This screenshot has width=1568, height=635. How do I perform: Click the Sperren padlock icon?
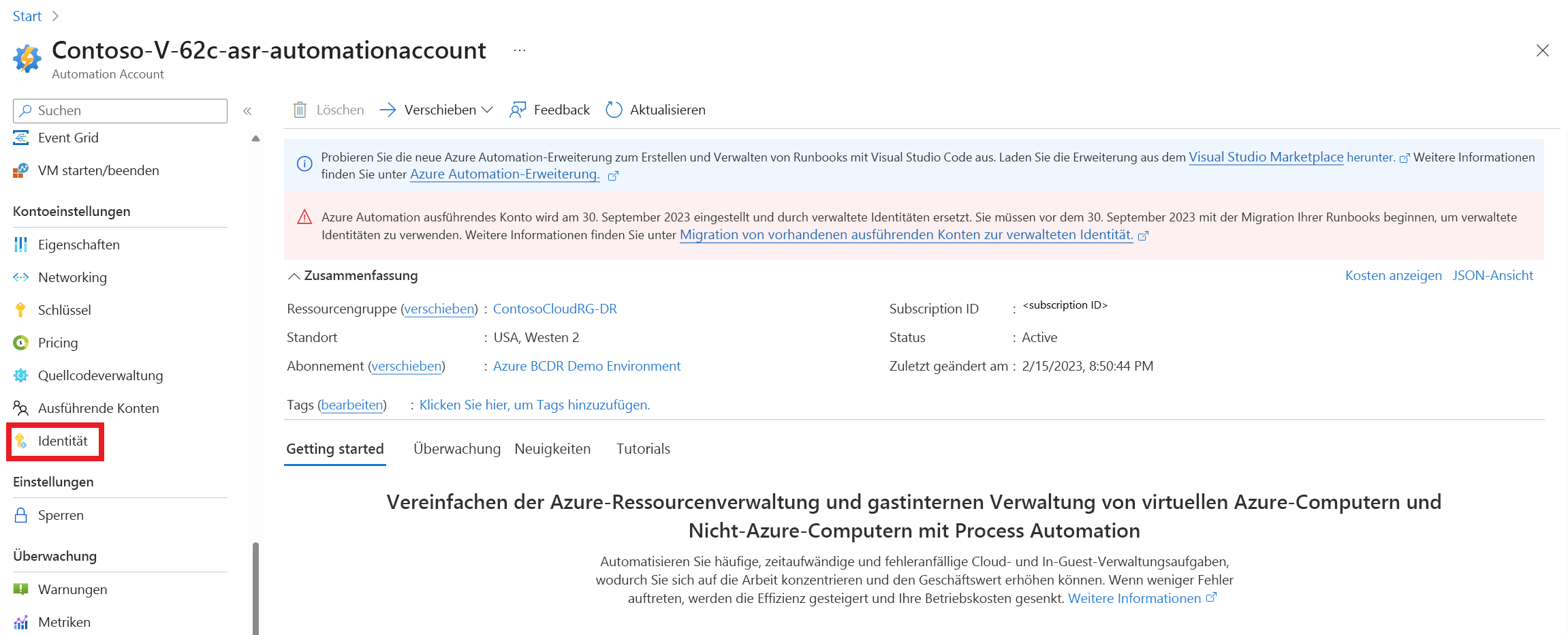(21, 515)
